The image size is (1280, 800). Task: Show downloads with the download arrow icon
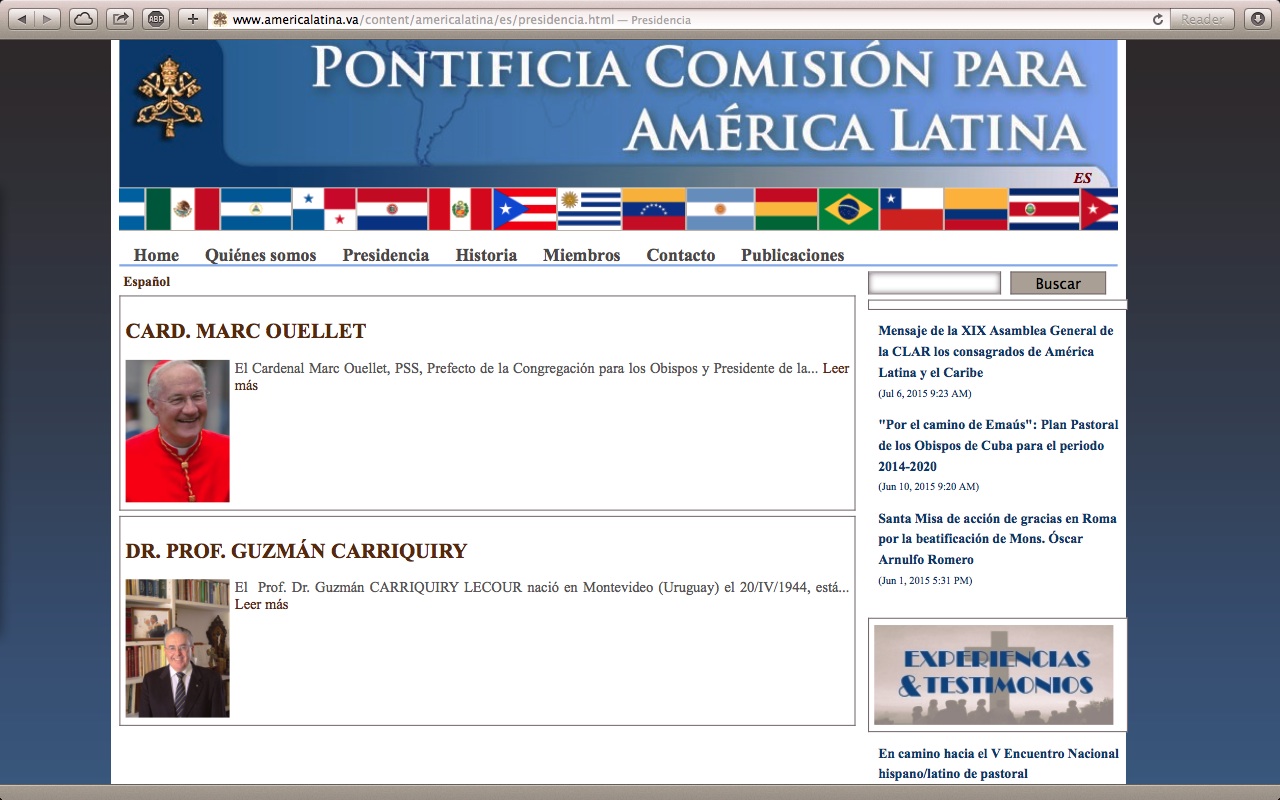click(x=1257, y=19)
